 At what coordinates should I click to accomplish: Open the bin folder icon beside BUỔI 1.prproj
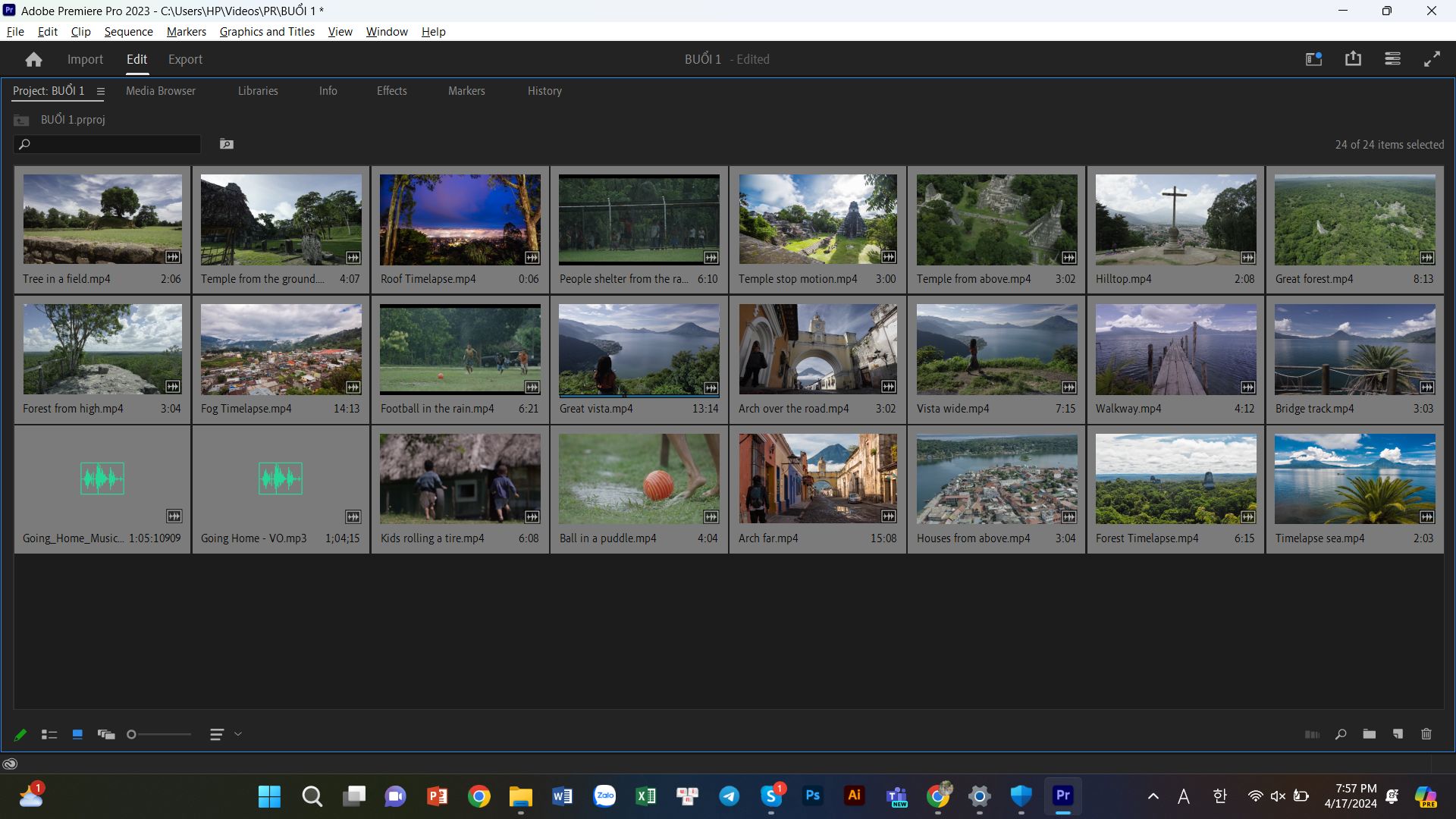[21, 120]
